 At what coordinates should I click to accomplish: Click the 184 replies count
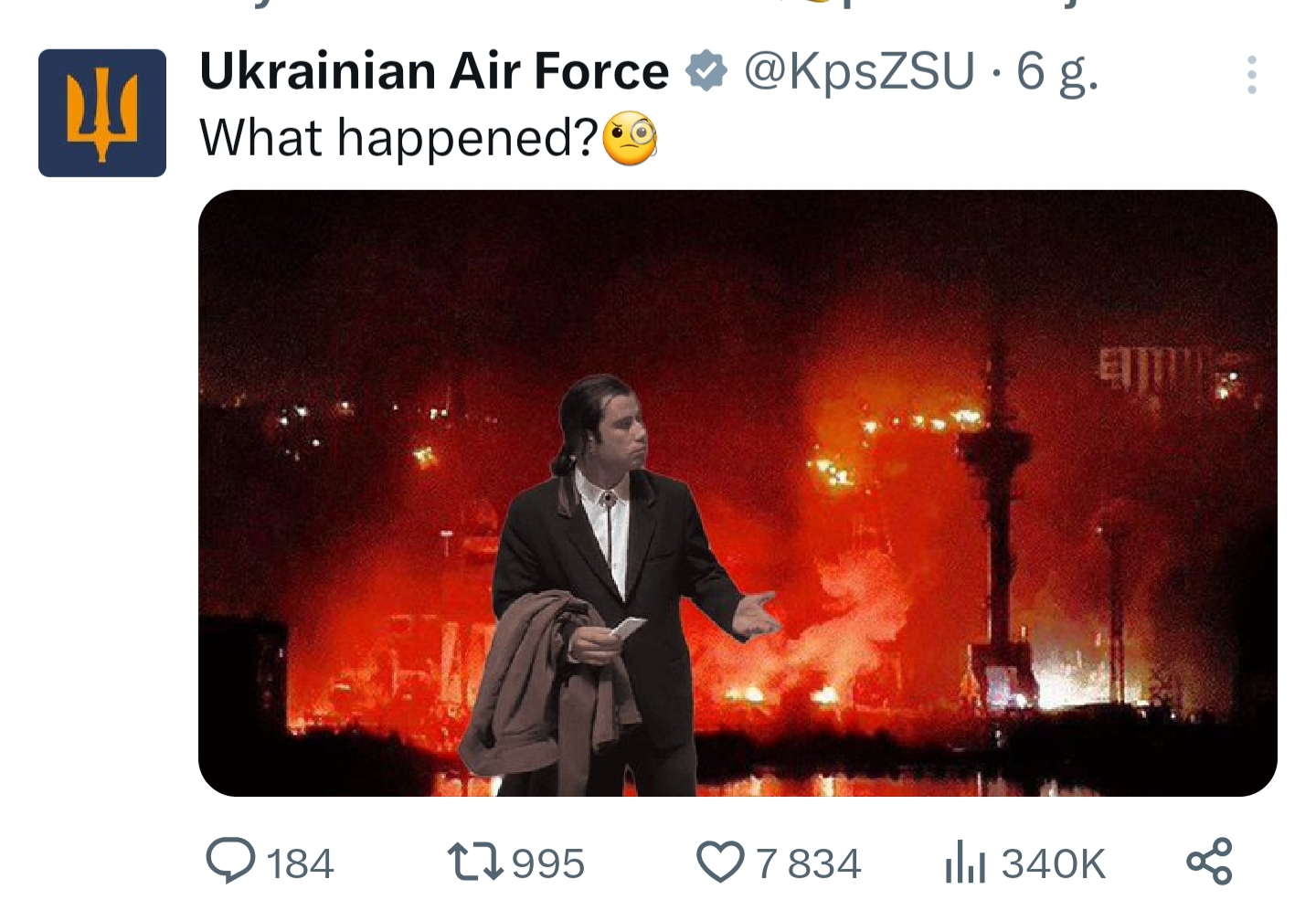(301, 863)
